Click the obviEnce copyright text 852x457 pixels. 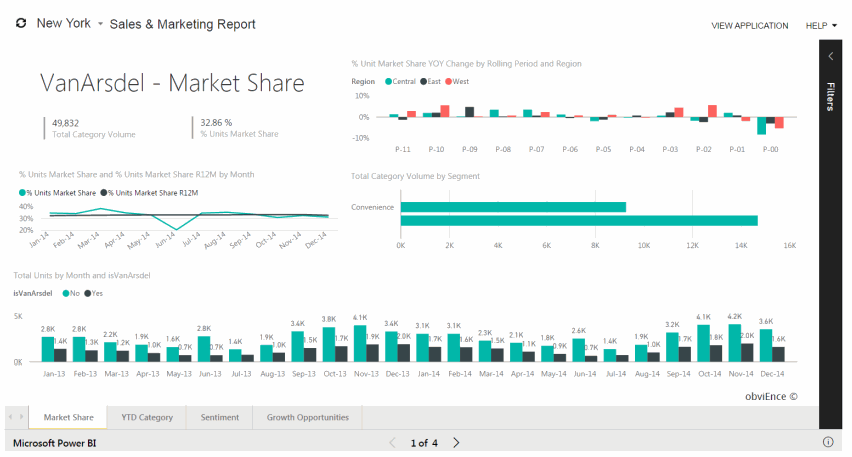pyautogui.click(x=771, y=396)
